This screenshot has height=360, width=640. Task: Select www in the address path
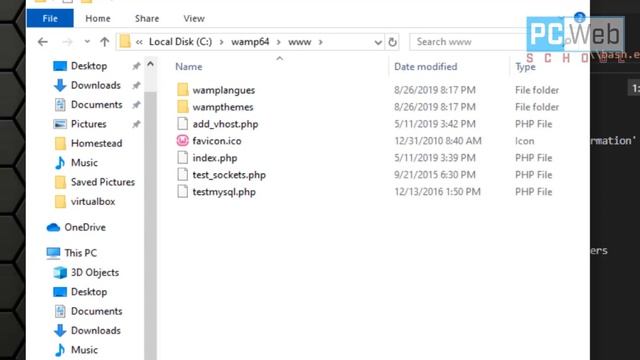point(300,42)
